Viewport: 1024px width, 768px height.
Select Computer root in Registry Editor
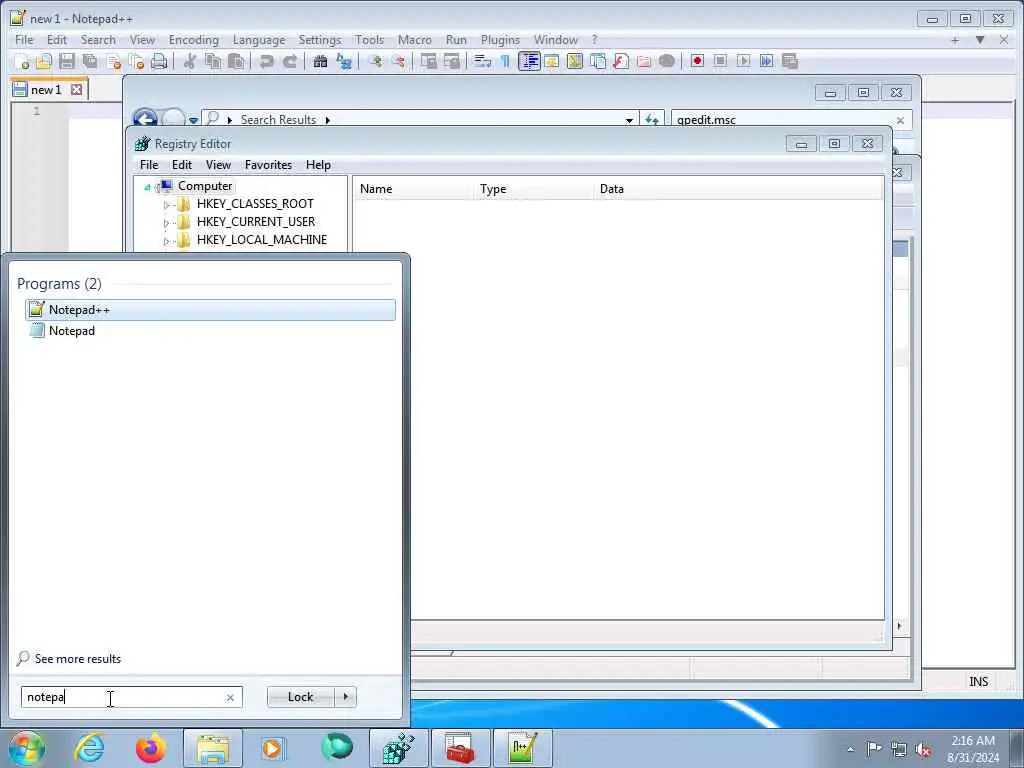point(205,186)
